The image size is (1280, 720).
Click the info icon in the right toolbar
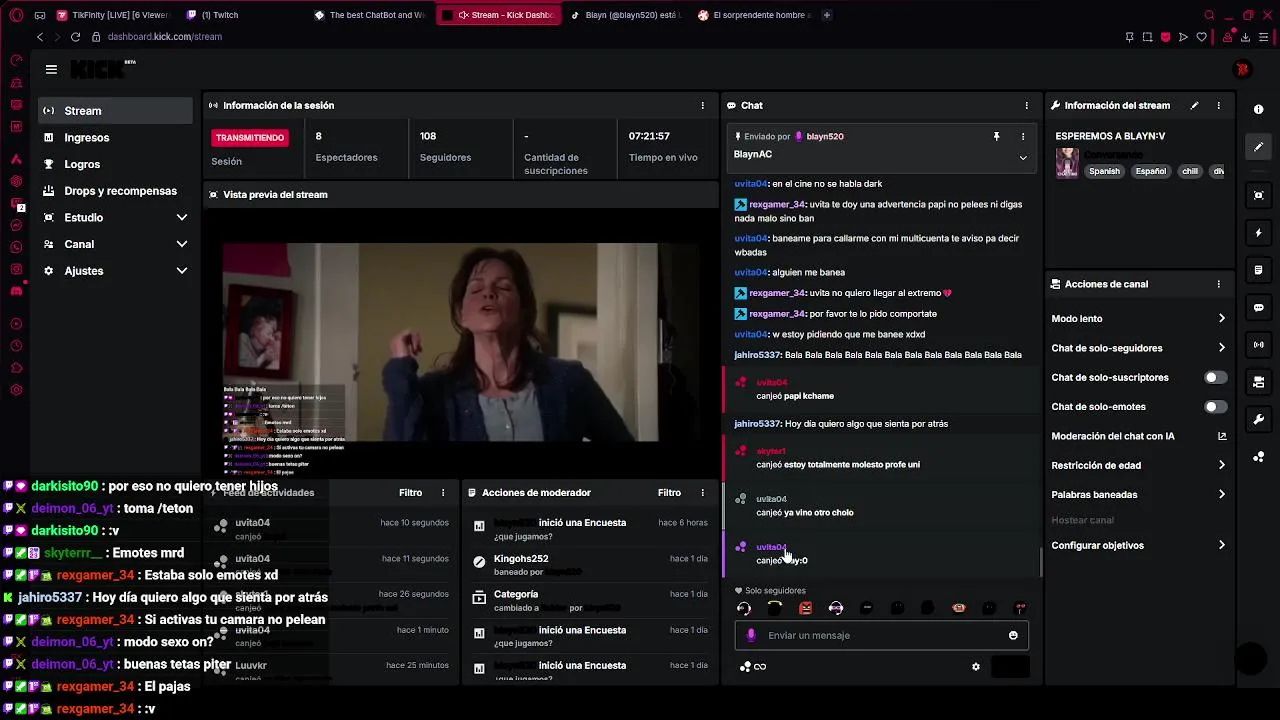click(1259, 110)
